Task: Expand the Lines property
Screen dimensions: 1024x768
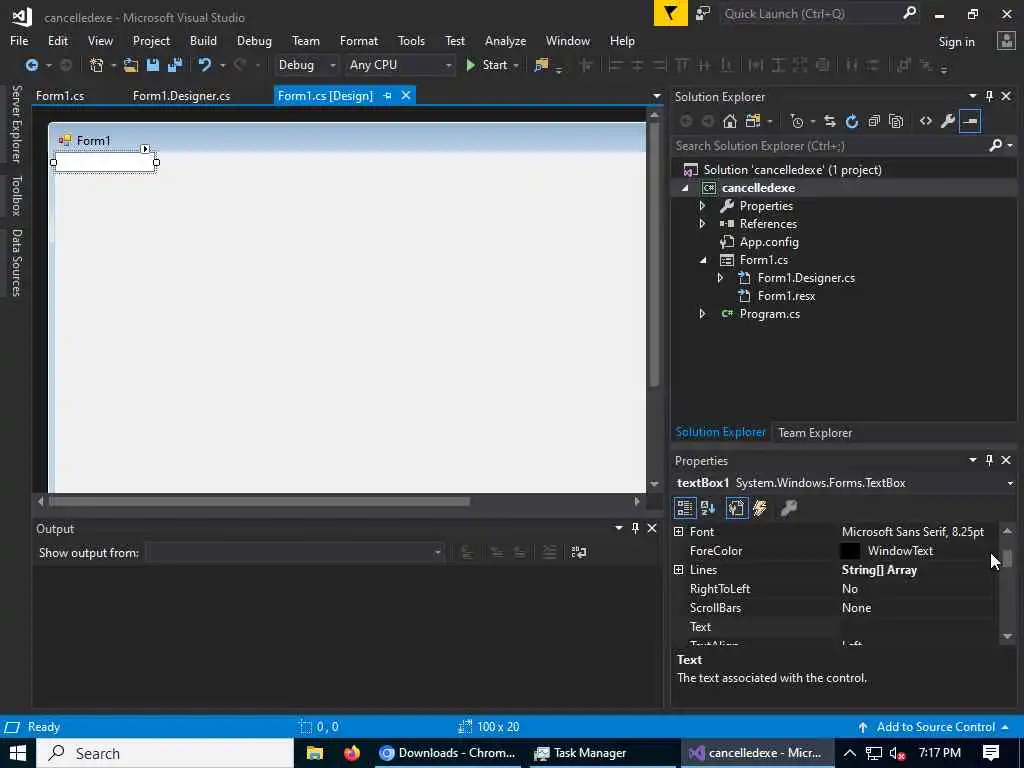Action: coord(679,569)
